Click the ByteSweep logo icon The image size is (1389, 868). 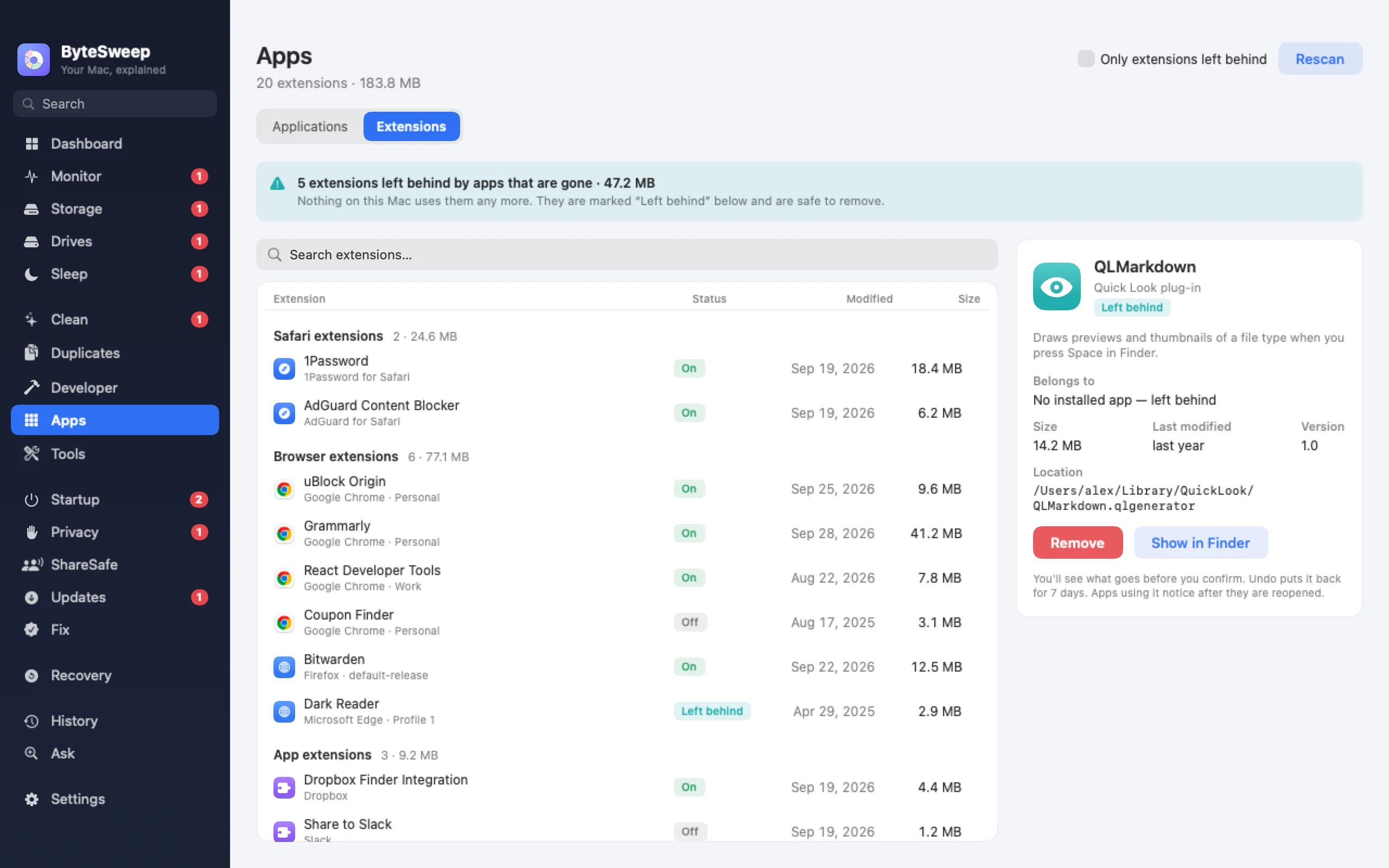(x=33, y=59)
